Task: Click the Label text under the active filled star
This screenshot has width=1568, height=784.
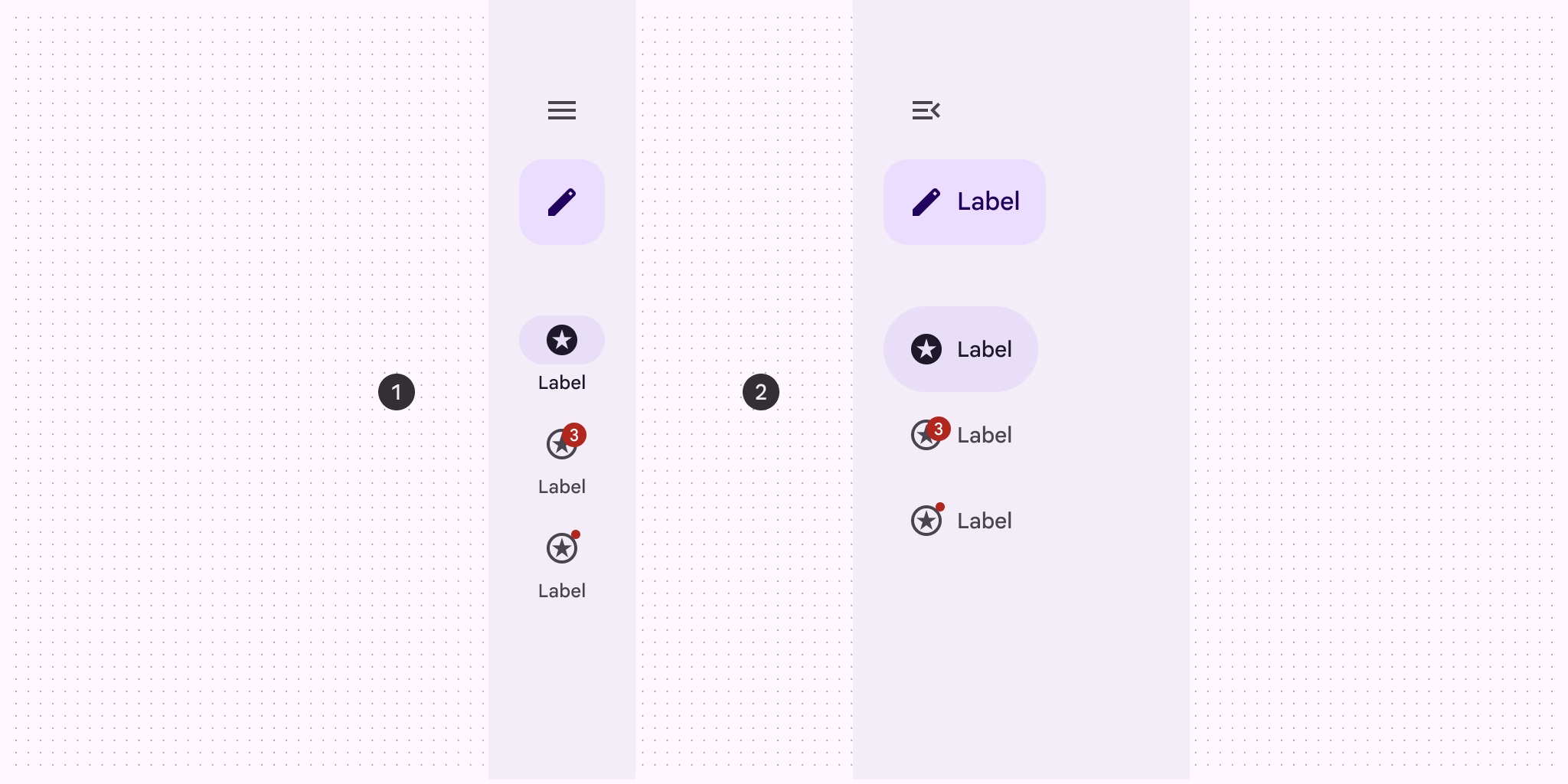Action: (x=561, y=383)
